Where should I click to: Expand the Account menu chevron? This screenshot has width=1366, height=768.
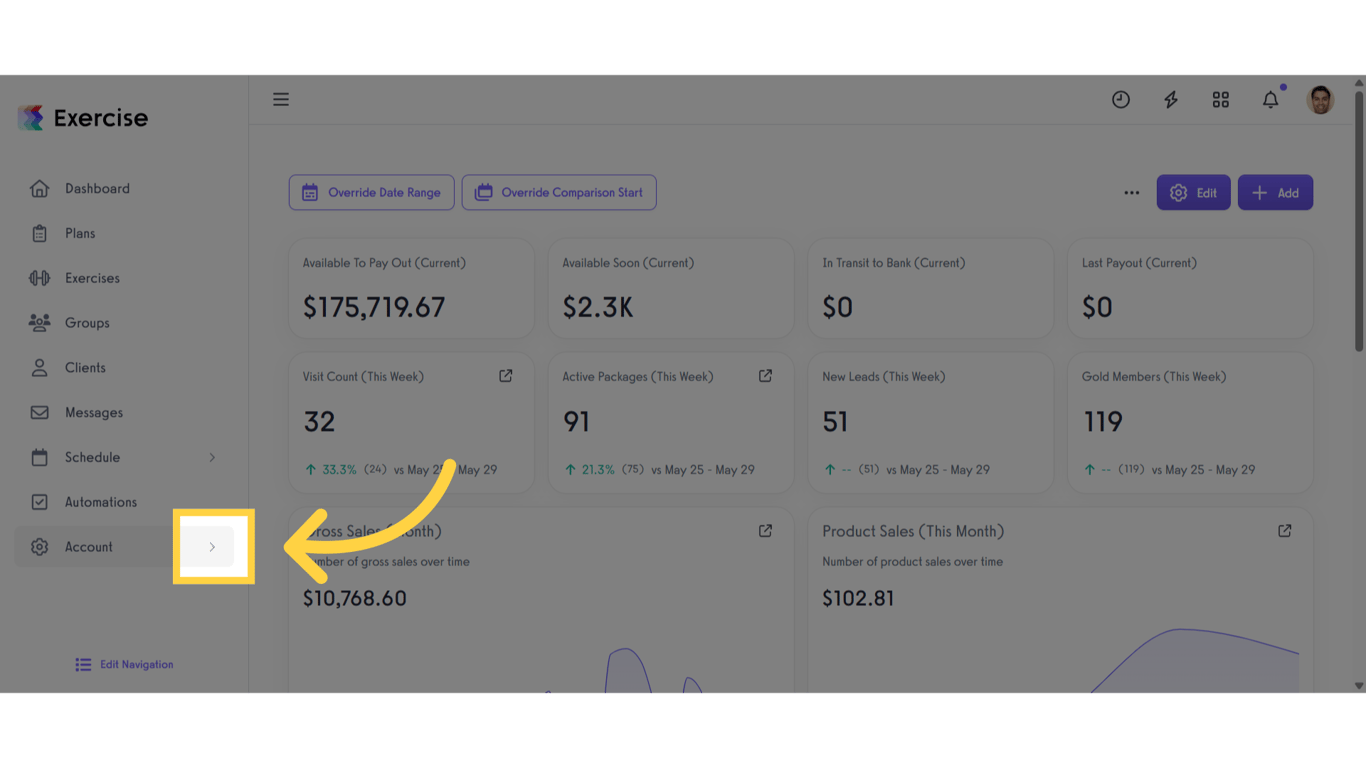tap(212, 547)
